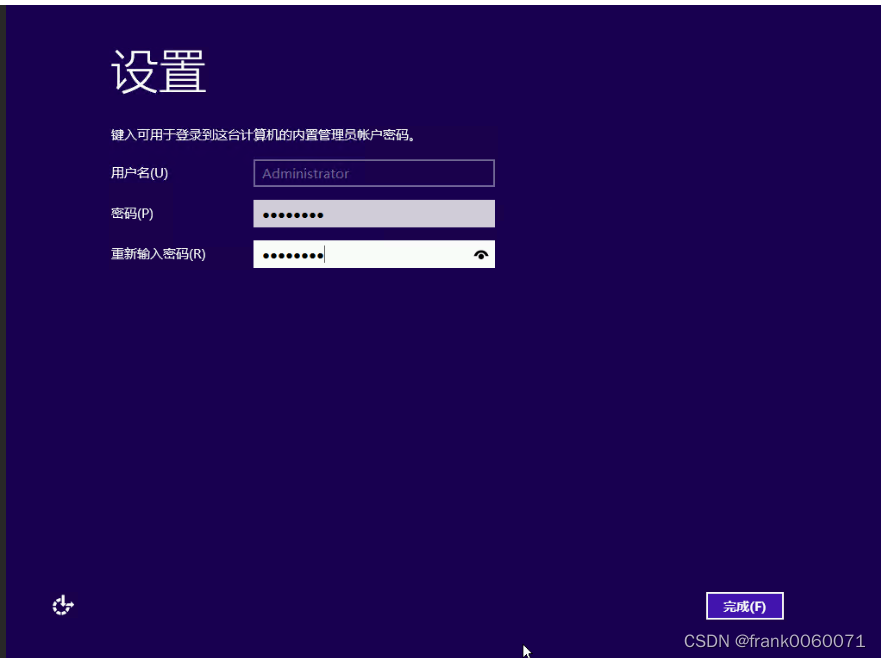This screenshot has width=881, height=658.
Task: Click the Administrator username field
Action: pyautogui.click(x=374, y=173)
